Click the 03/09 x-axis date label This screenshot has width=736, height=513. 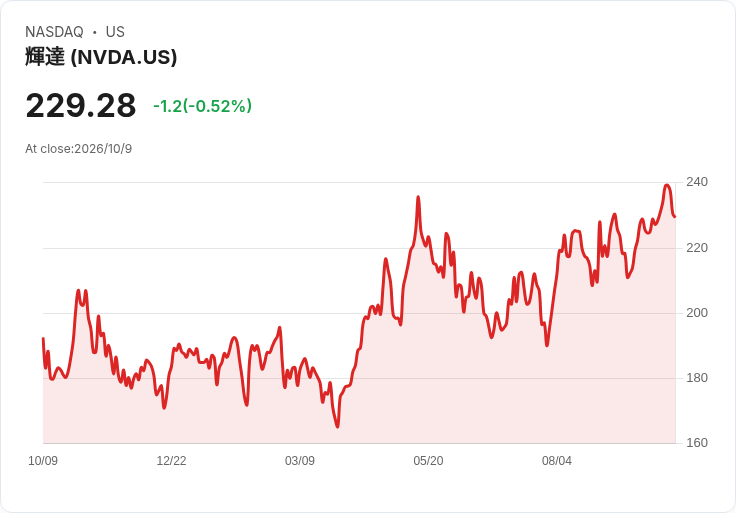tap(299, 461)
